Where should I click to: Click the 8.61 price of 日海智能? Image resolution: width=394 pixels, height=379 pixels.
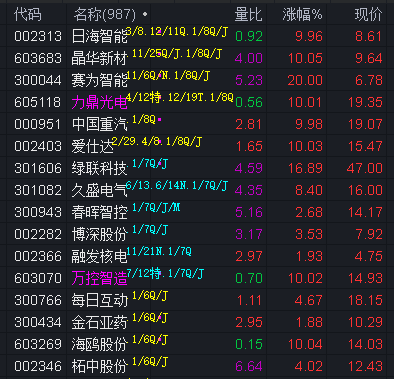point(369,36)
